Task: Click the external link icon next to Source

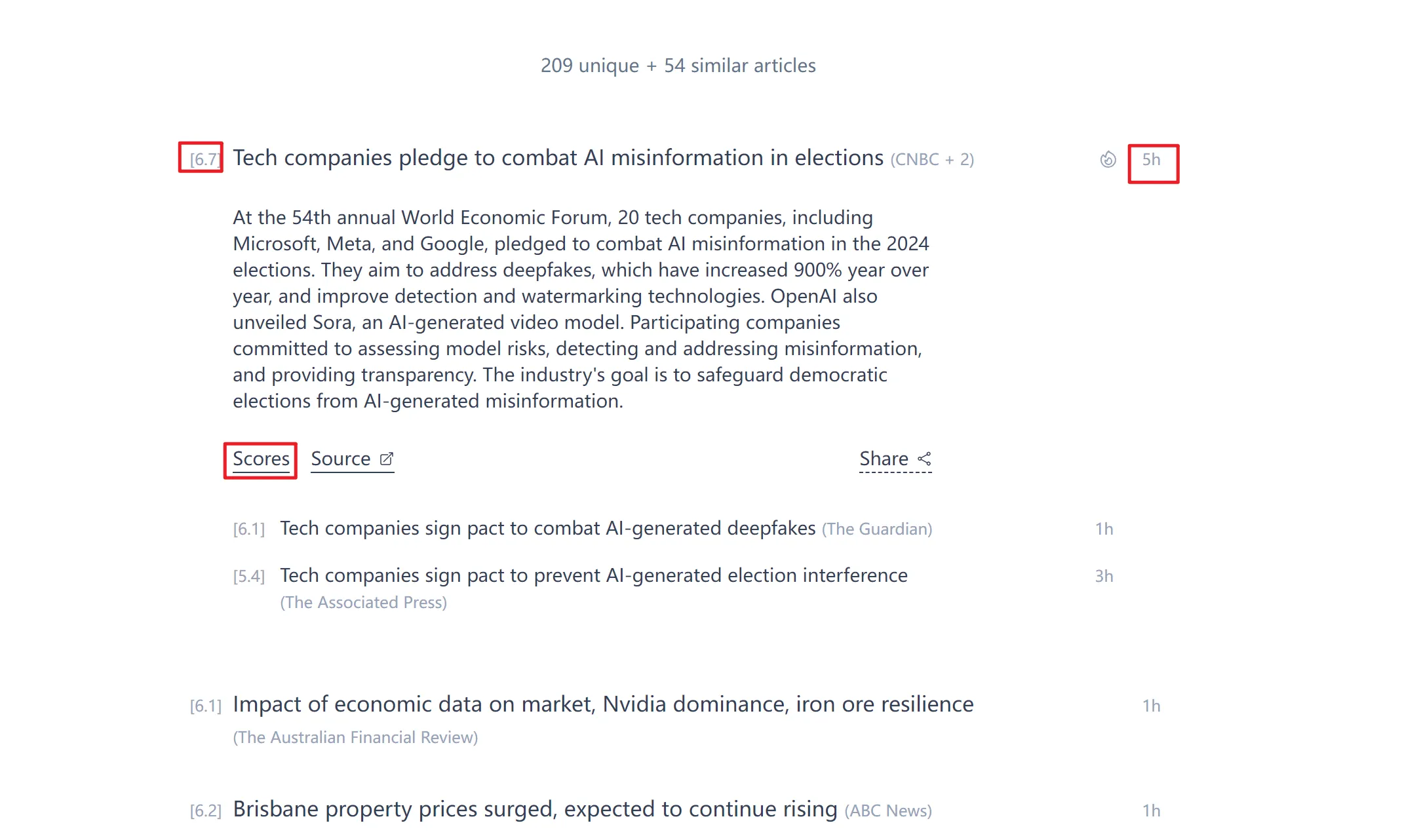Action: (x=387, y=459)
